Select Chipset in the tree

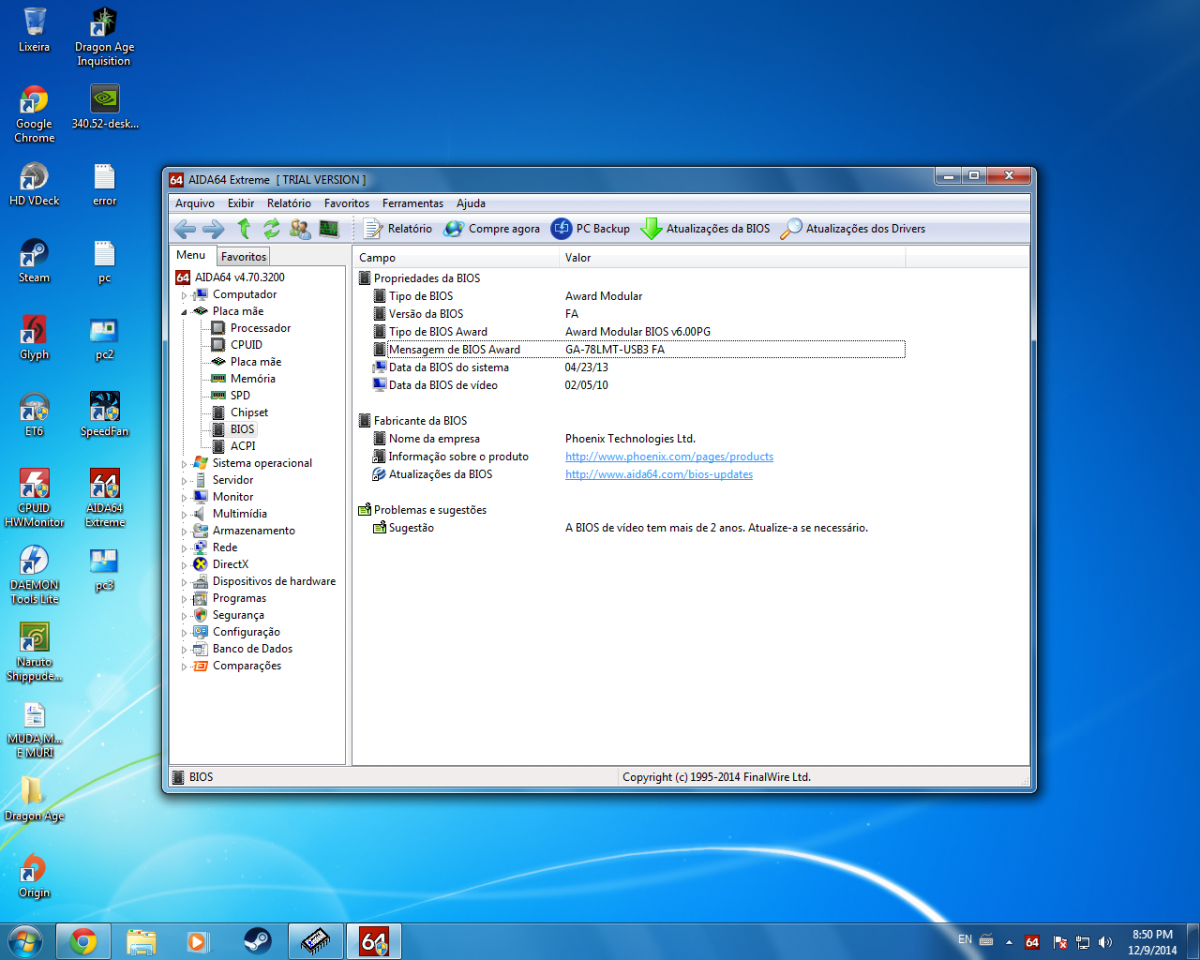(249, 413)
